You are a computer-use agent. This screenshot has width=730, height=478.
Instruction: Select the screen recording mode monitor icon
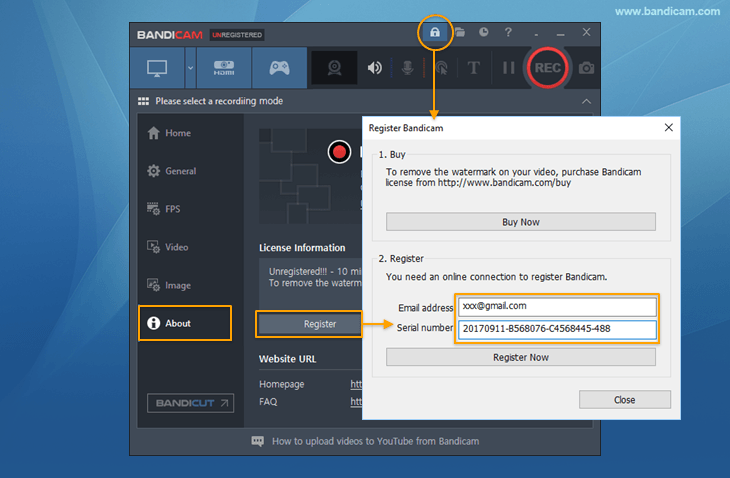click(x=157, y=68)
